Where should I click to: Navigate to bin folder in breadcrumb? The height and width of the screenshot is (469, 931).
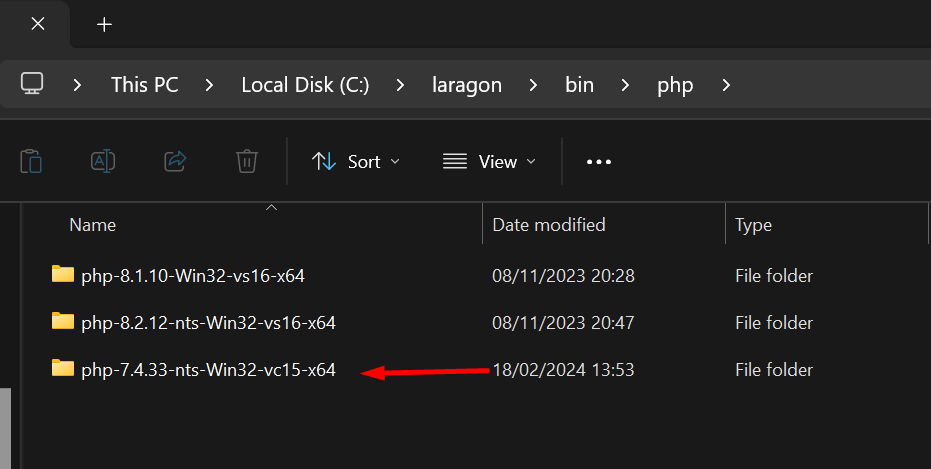click(580, 85)
